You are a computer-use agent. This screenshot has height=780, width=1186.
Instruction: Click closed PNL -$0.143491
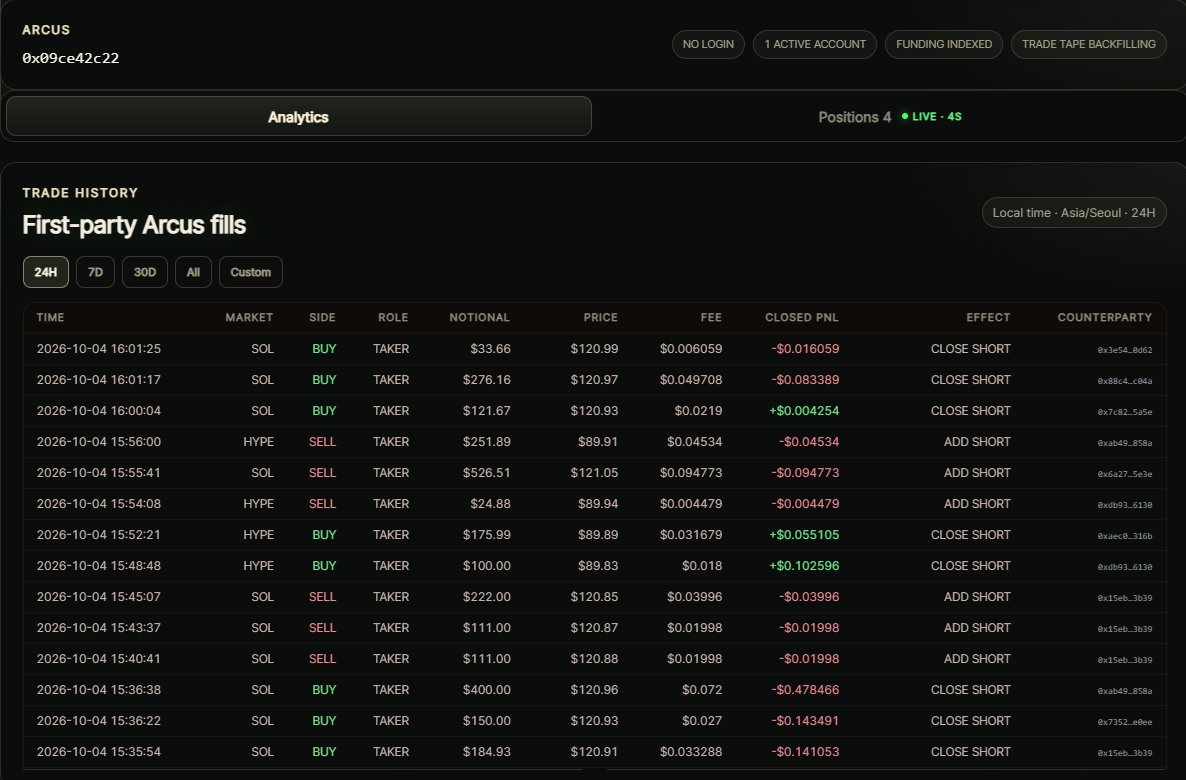click(x=805, y=721)
